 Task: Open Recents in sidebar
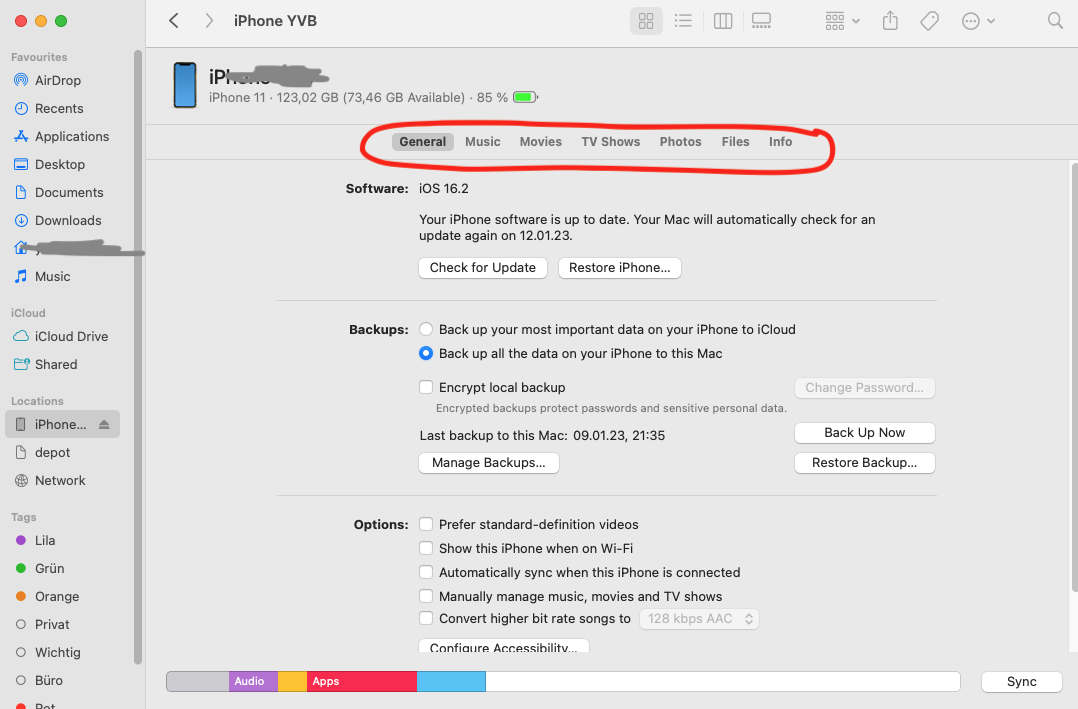pyautogui.click(x=59, y=109)
